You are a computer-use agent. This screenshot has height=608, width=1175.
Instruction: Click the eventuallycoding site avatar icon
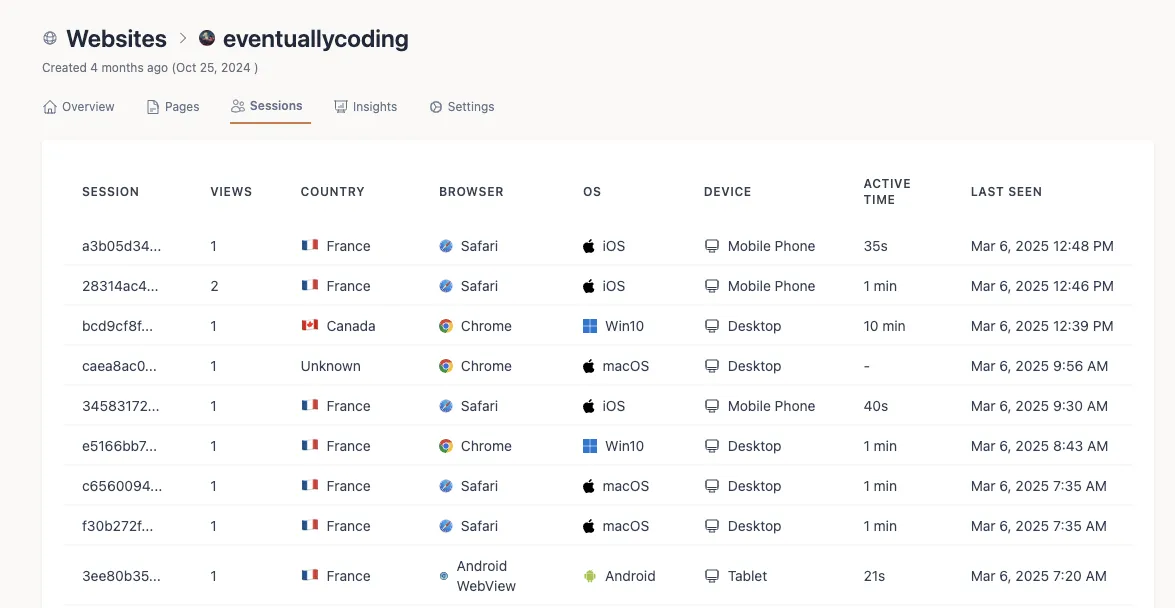(x=207, y=39)
